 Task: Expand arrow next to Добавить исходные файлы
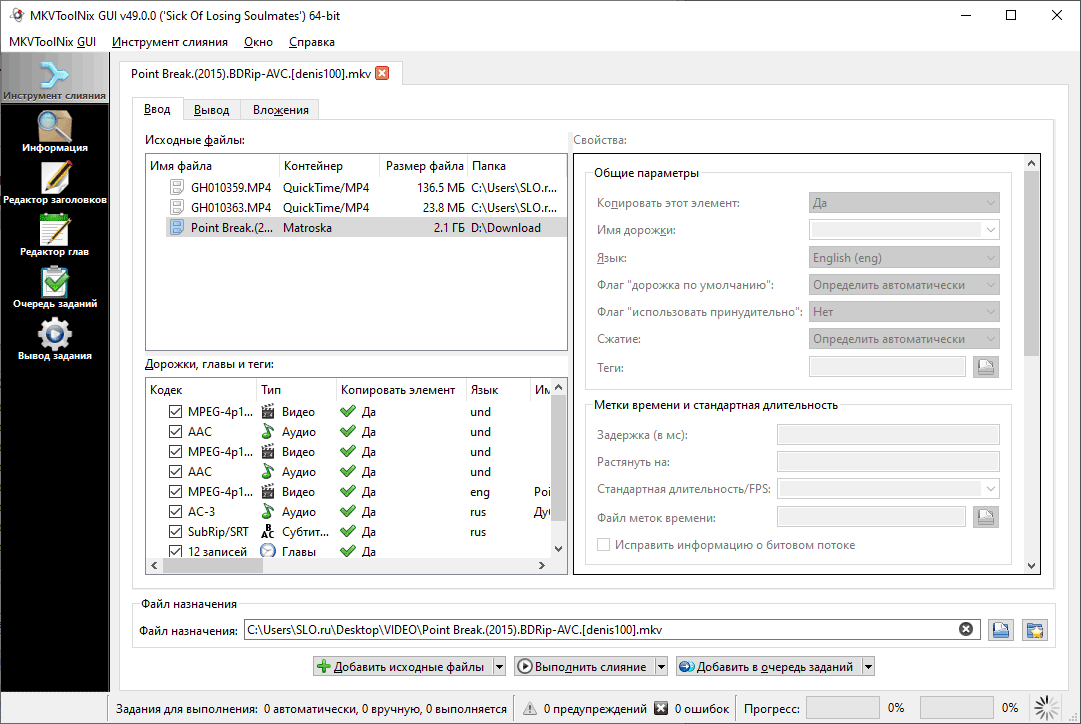pos(500,666)
